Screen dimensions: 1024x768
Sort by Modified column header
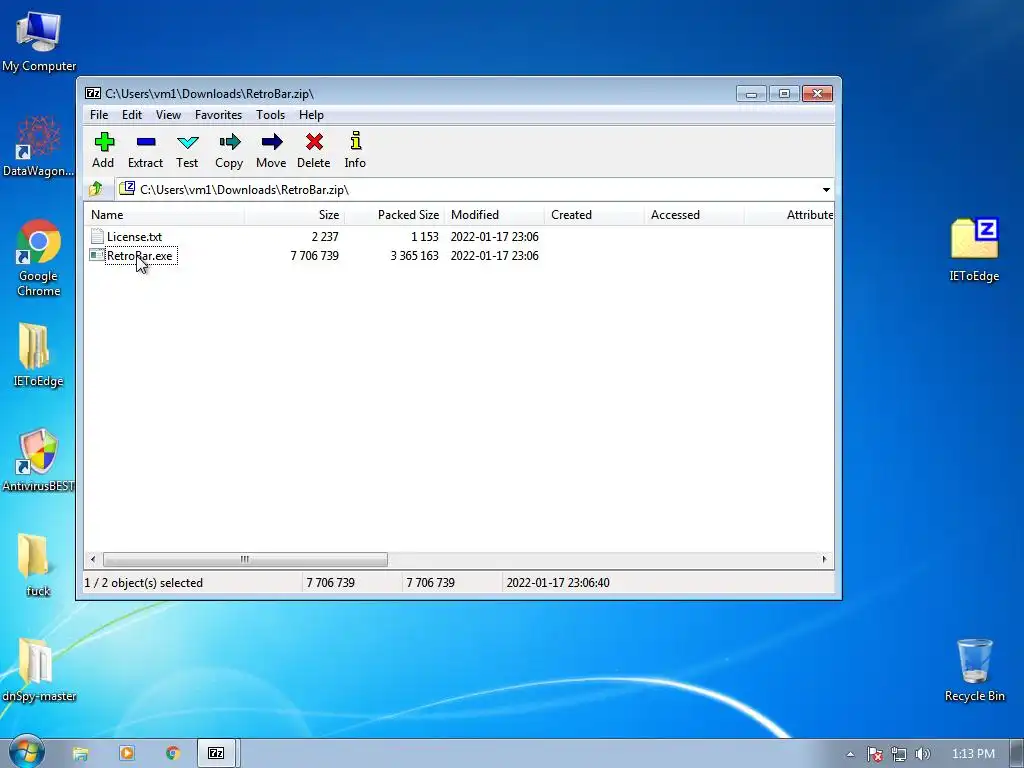(494, 215)
